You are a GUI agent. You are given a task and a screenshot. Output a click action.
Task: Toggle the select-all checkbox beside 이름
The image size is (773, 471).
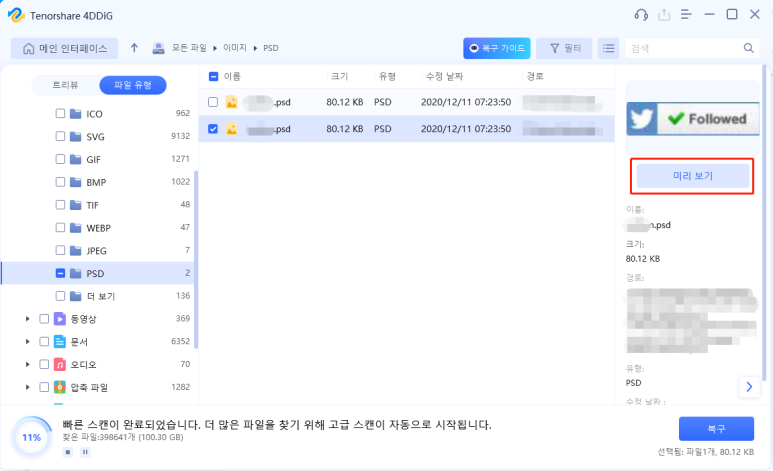213,76
